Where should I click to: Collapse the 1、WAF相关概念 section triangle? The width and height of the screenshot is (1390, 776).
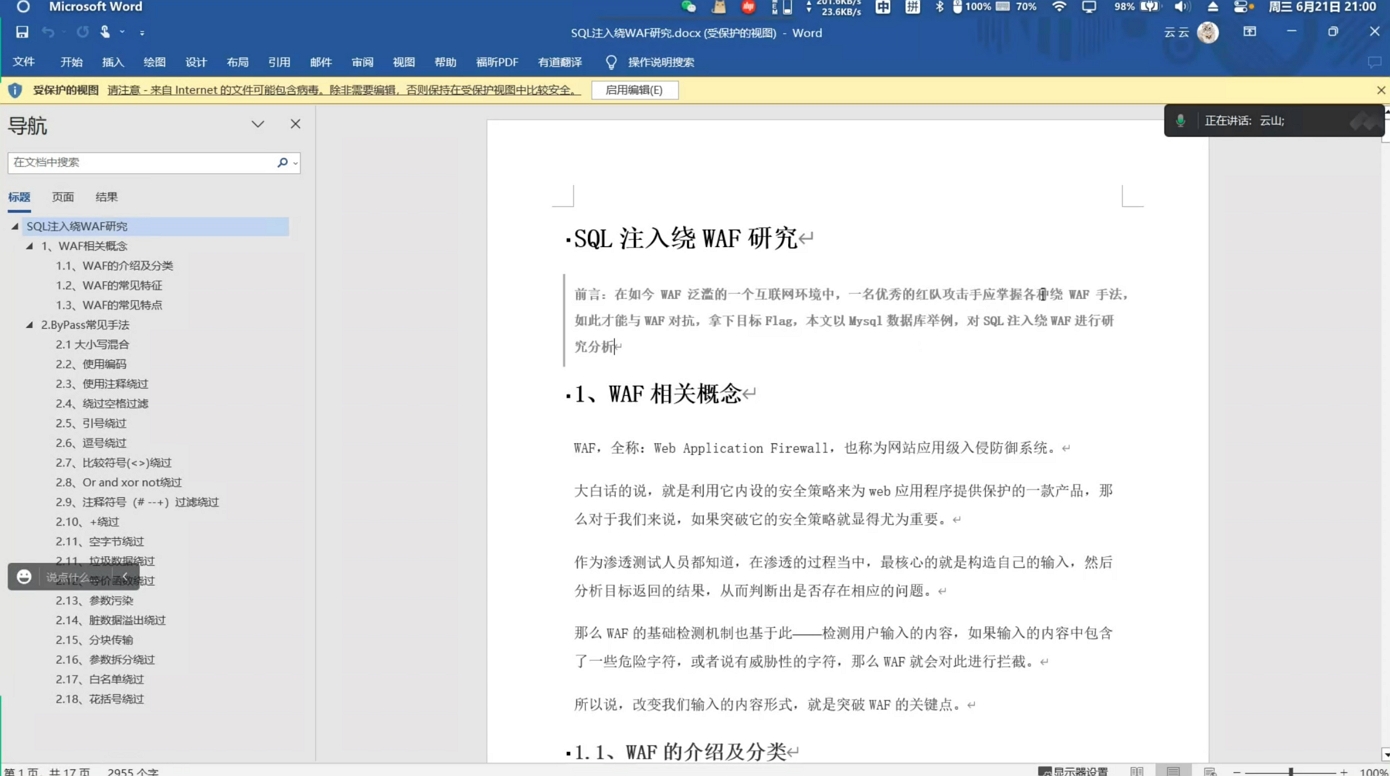click(29, 246)
